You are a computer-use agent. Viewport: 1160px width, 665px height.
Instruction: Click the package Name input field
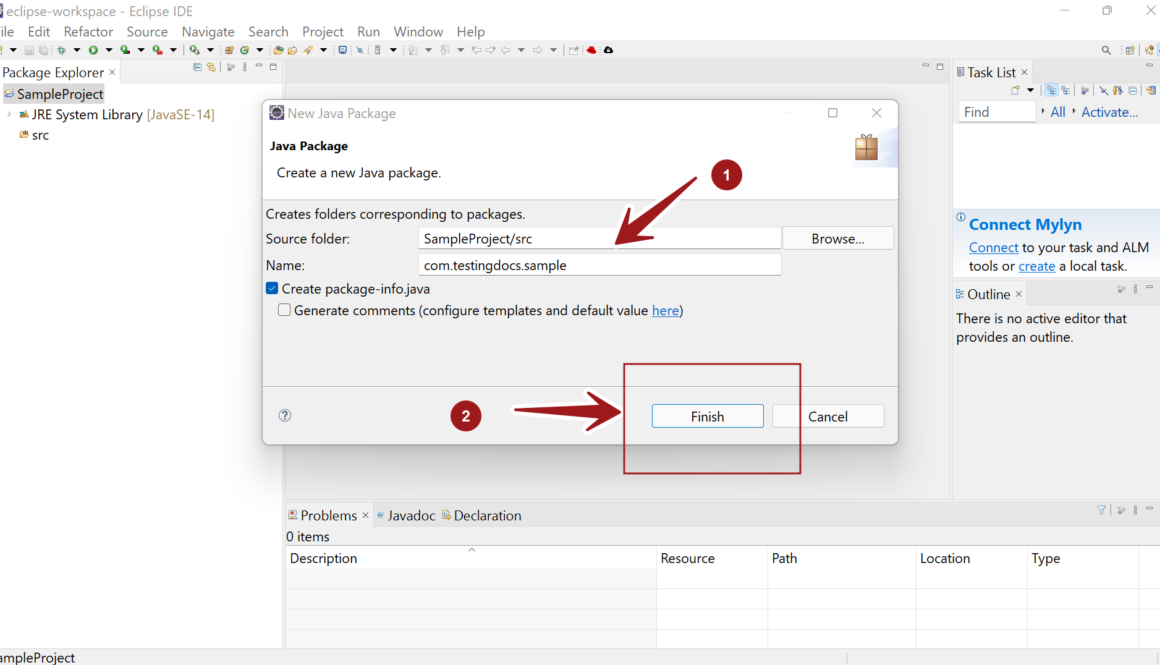(600, 265)
